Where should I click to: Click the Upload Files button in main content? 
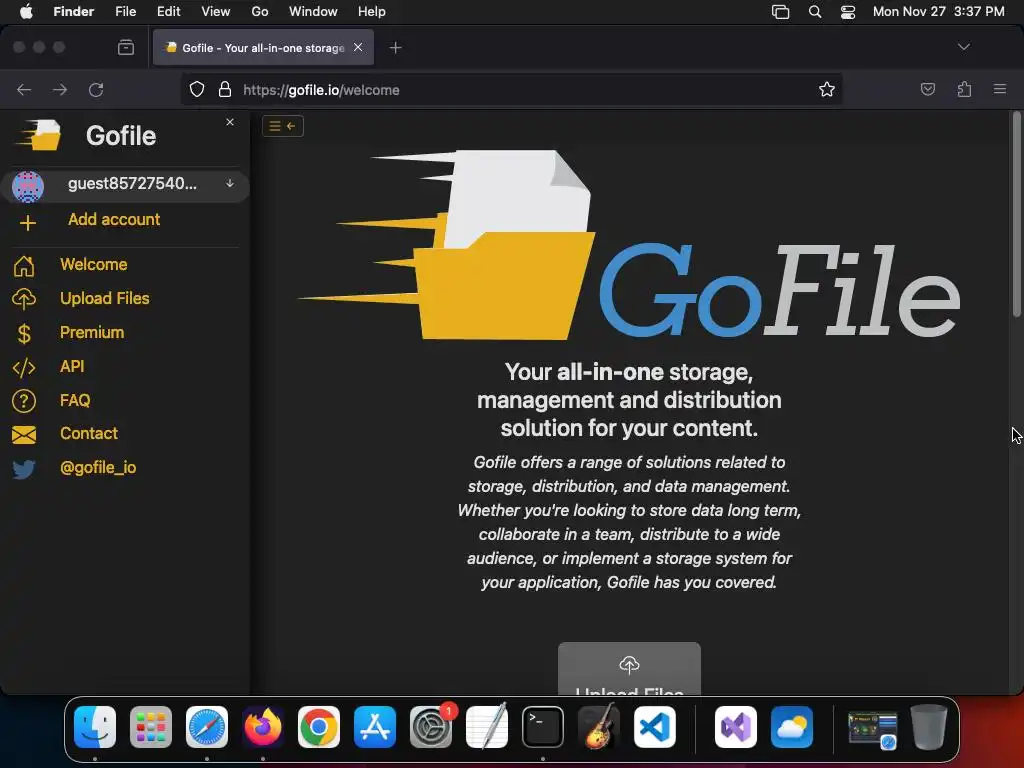(629, 669)
